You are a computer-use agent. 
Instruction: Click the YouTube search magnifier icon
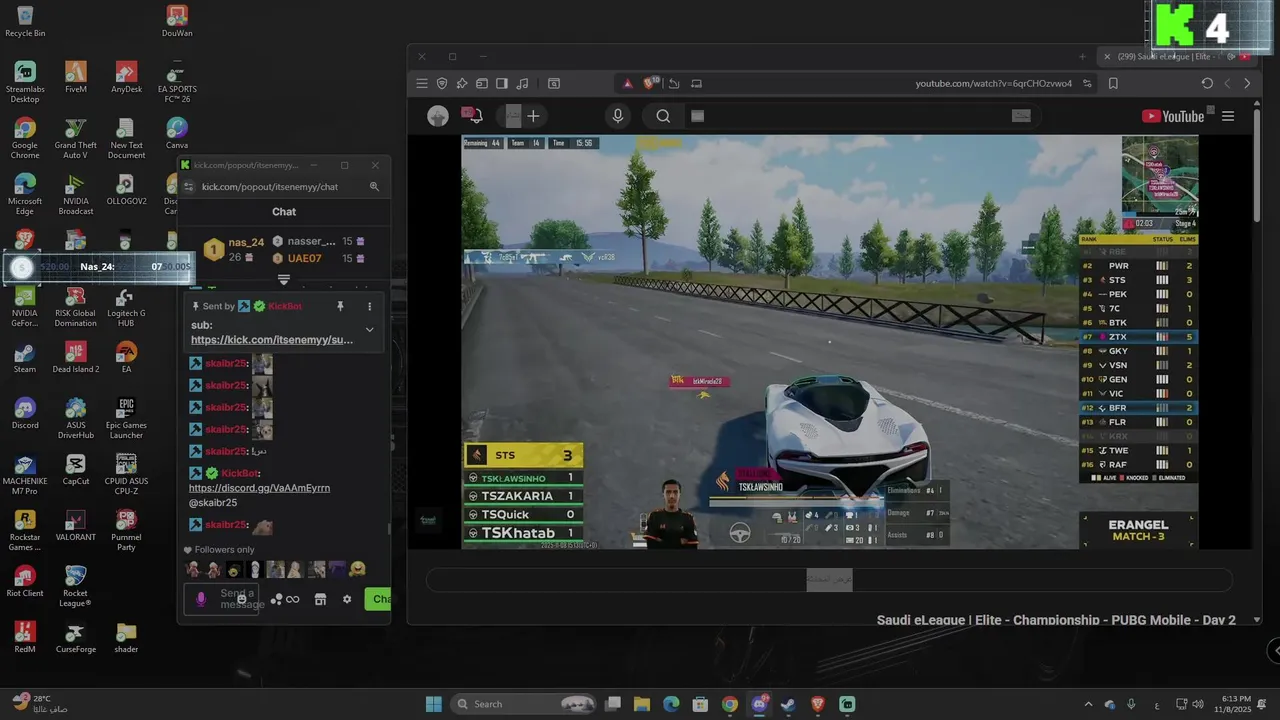663,116
